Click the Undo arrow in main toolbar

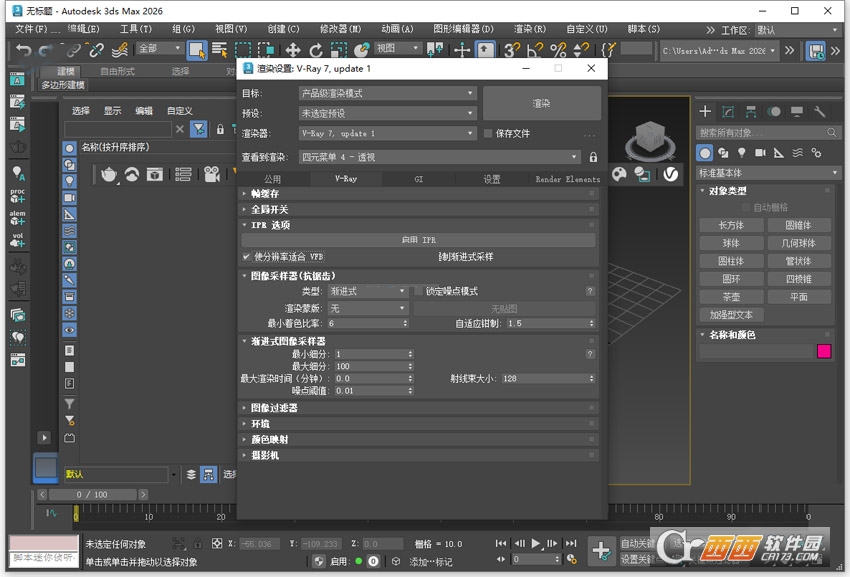tap(23, 50)
